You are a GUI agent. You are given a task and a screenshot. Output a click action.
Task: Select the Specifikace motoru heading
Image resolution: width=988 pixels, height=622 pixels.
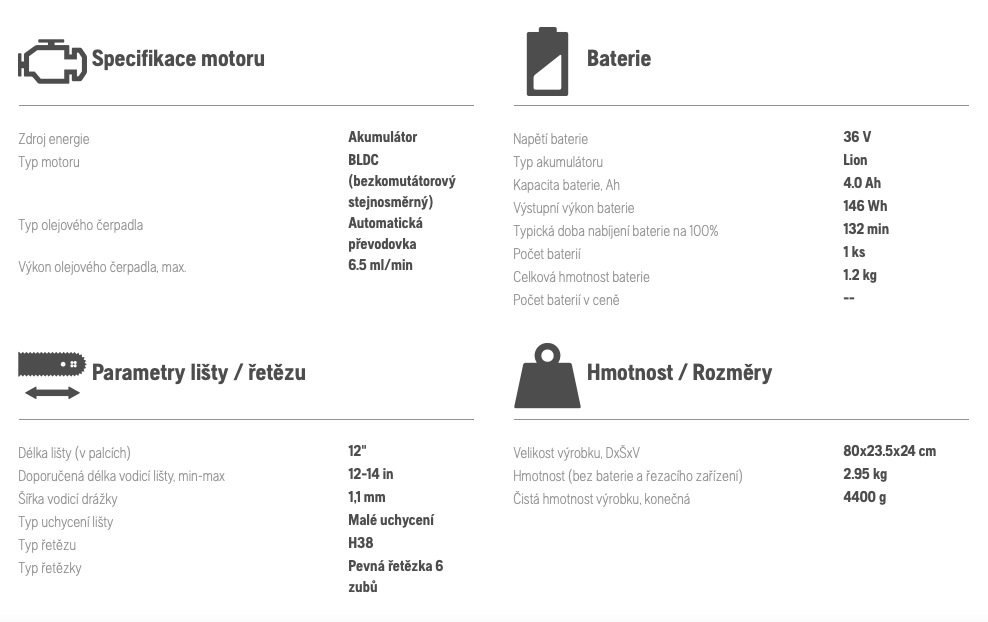pyautogui.click(x=178, y=59)
